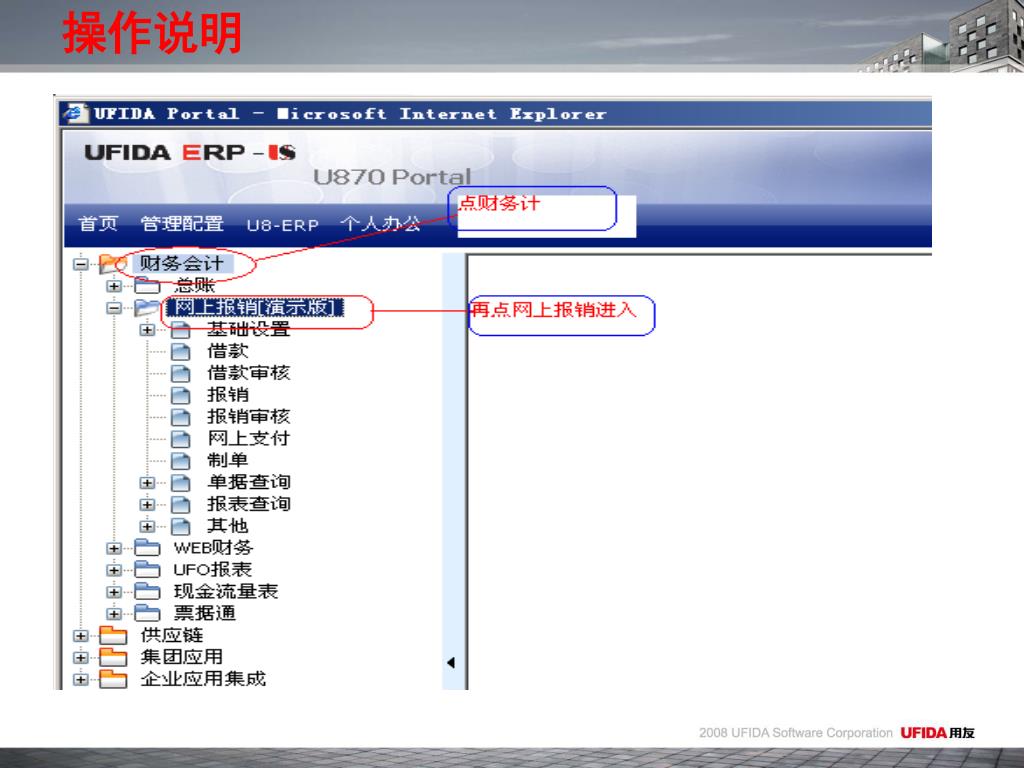Image resolution: width=1024 pixels, height=768 pixels.
Task: Open 报表查询 item
Action: point(248,504)
